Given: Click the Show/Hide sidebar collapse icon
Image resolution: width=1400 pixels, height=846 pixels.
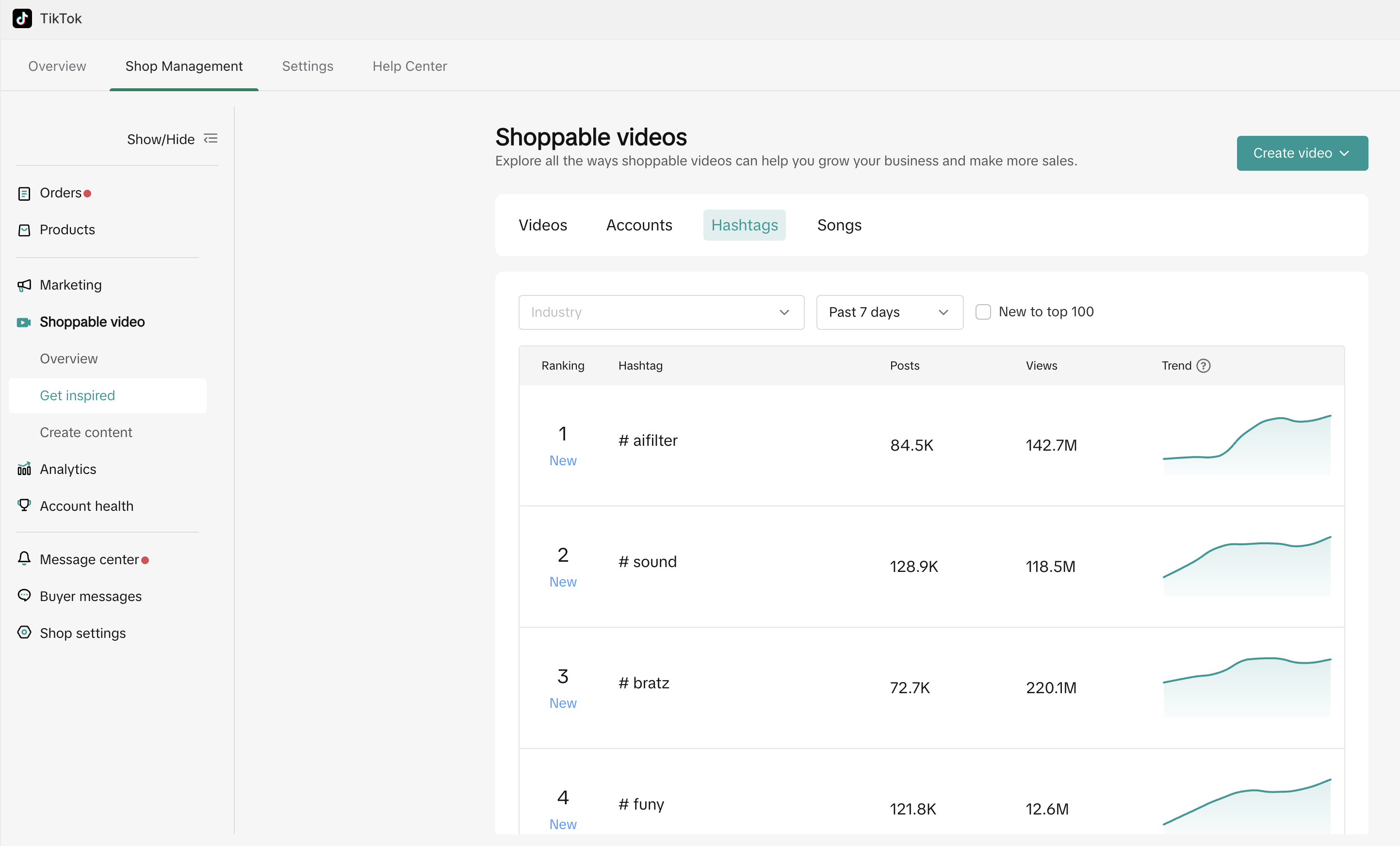Looking at the screenshot, I should (211, 139).
